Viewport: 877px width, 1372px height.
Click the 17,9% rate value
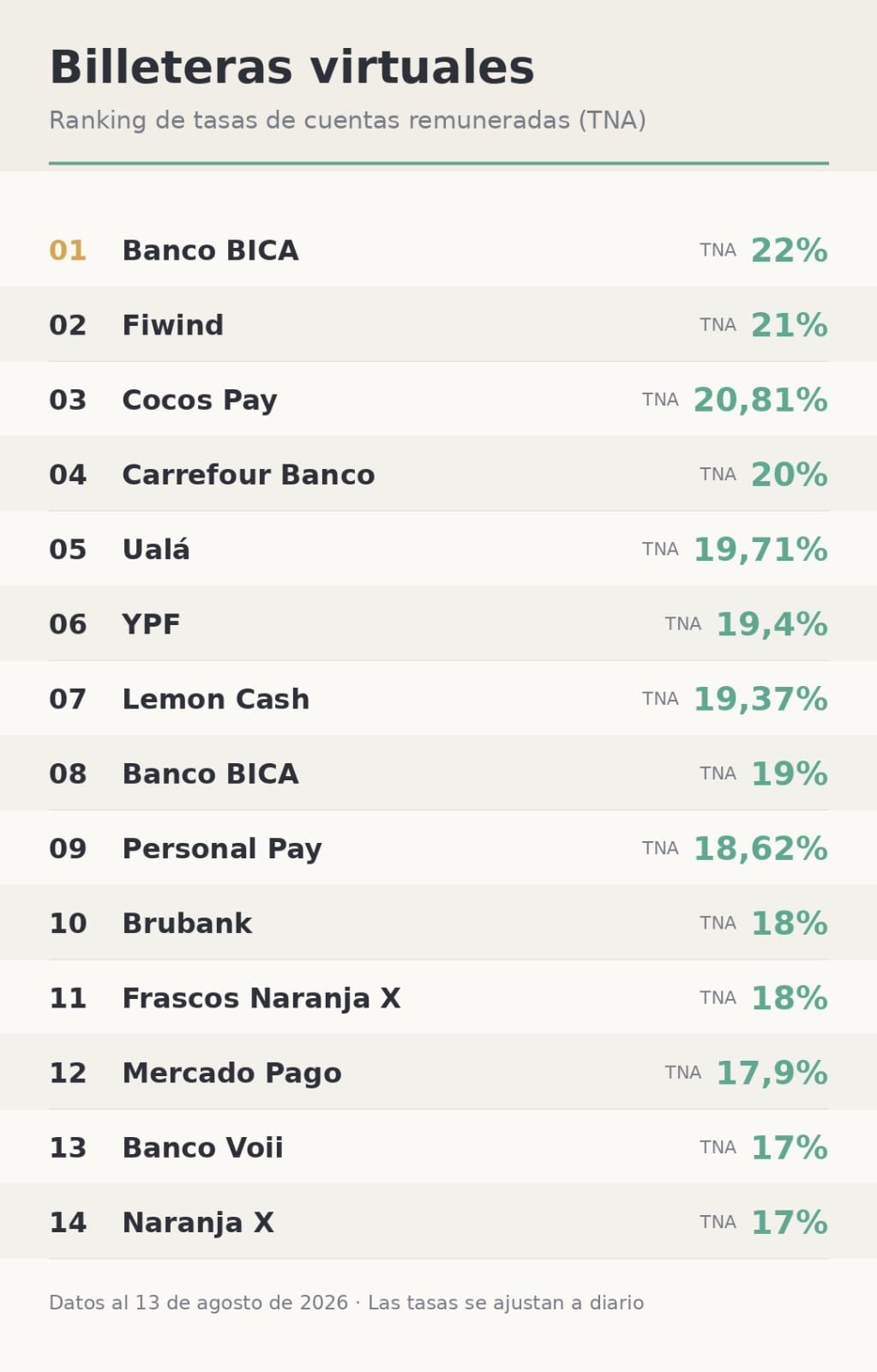click(x=772, y=1073)
